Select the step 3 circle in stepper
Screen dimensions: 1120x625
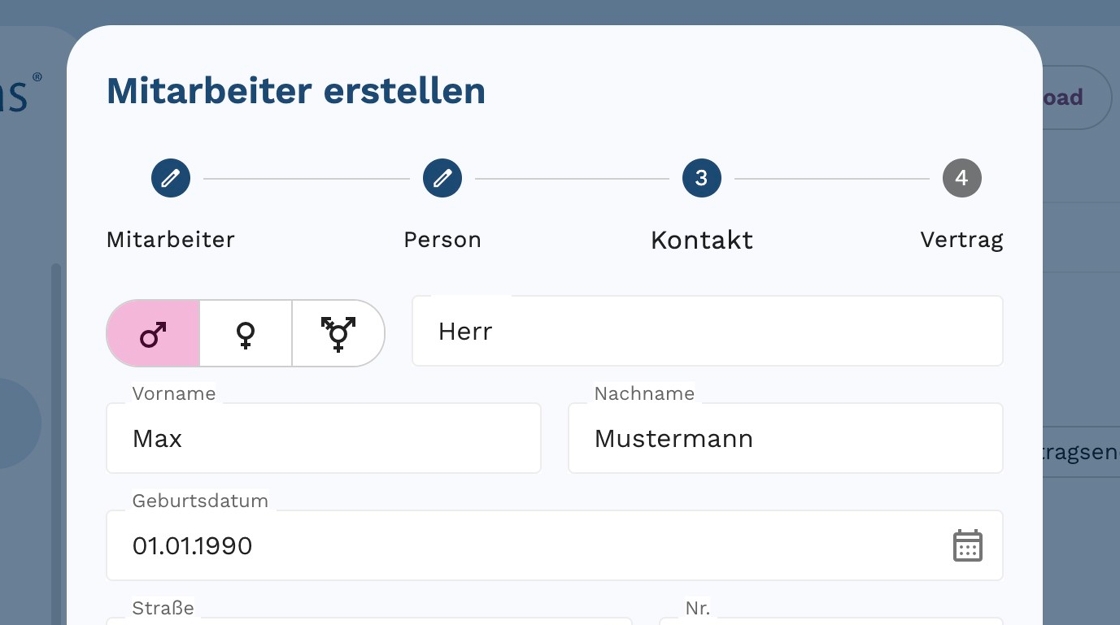click(701, 178)
